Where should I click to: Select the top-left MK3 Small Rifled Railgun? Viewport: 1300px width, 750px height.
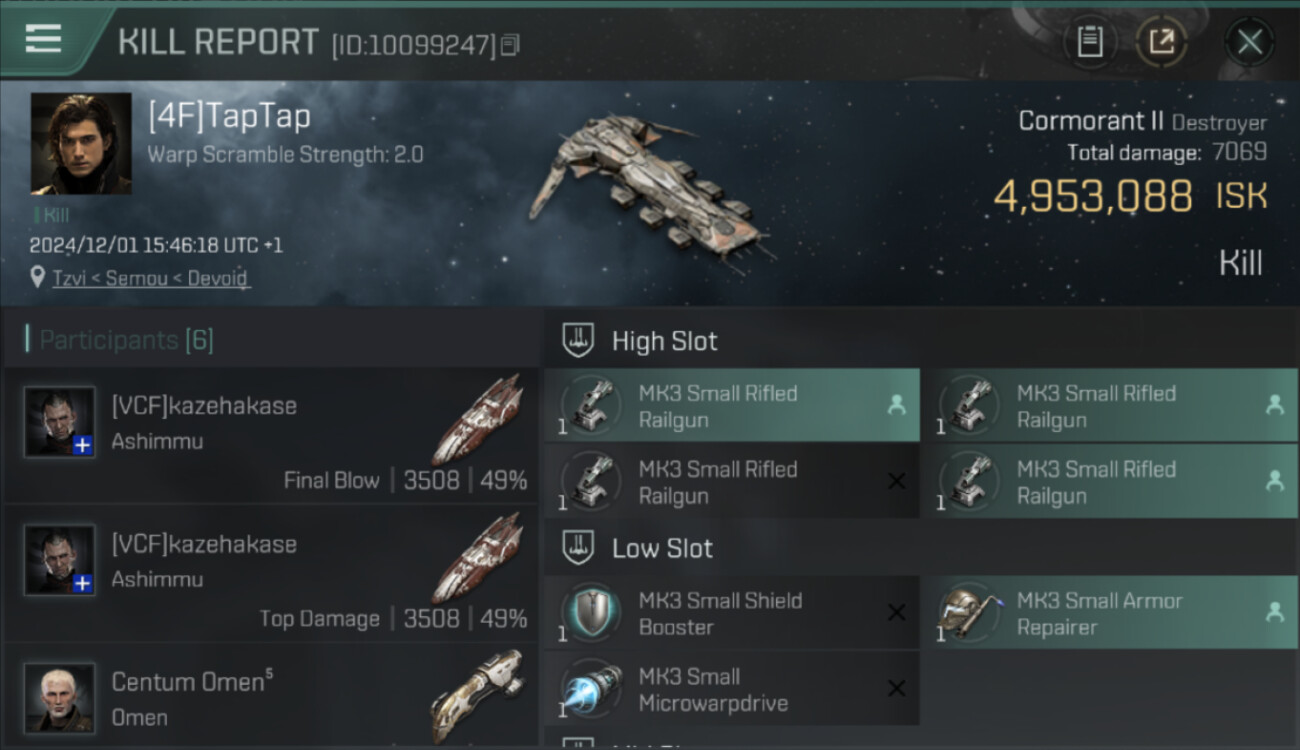pyautogui.click(x=732, y=406)
